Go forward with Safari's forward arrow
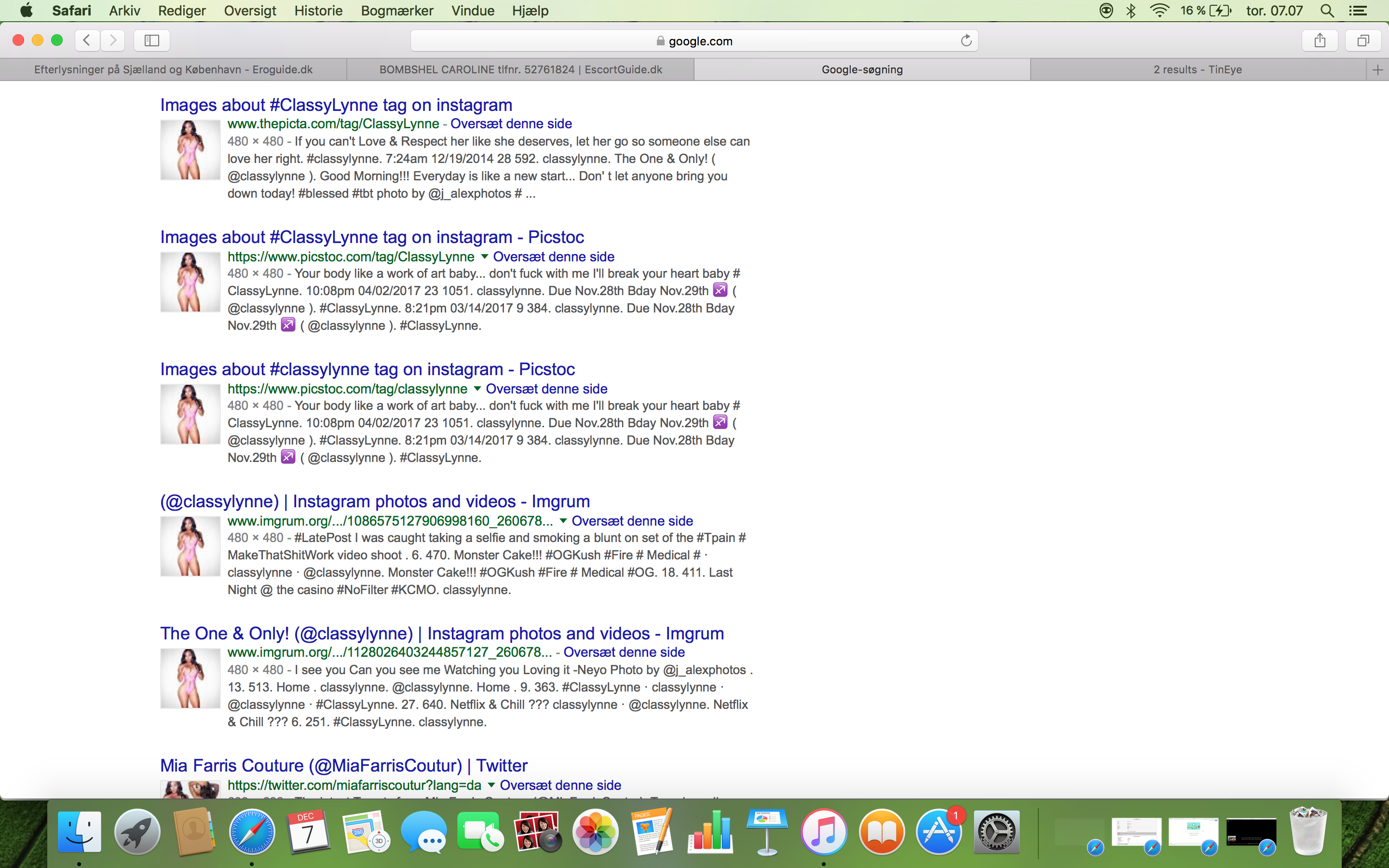The width and height of the screenshot is (1389, 868). tap(113, 40)
